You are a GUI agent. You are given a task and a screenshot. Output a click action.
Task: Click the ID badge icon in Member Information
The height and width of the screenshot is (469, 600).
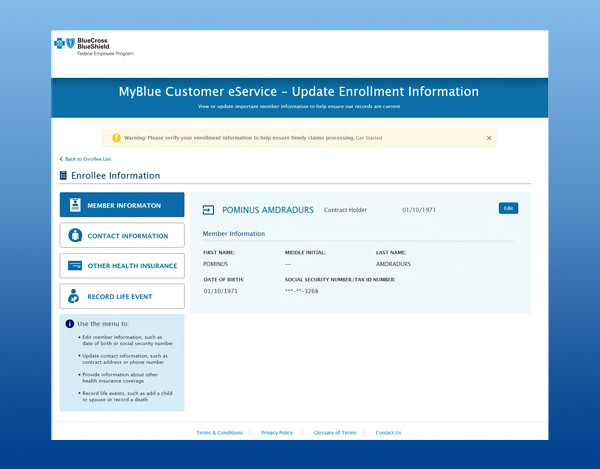tap(75, 205)
